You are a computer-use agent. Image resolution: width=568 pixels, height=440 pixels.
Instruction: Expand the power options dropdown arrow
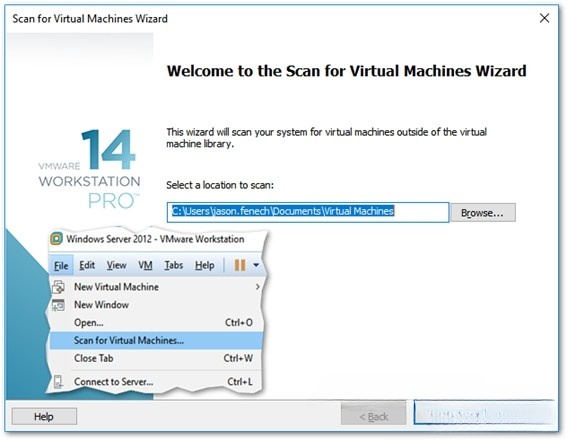[256, 265]
